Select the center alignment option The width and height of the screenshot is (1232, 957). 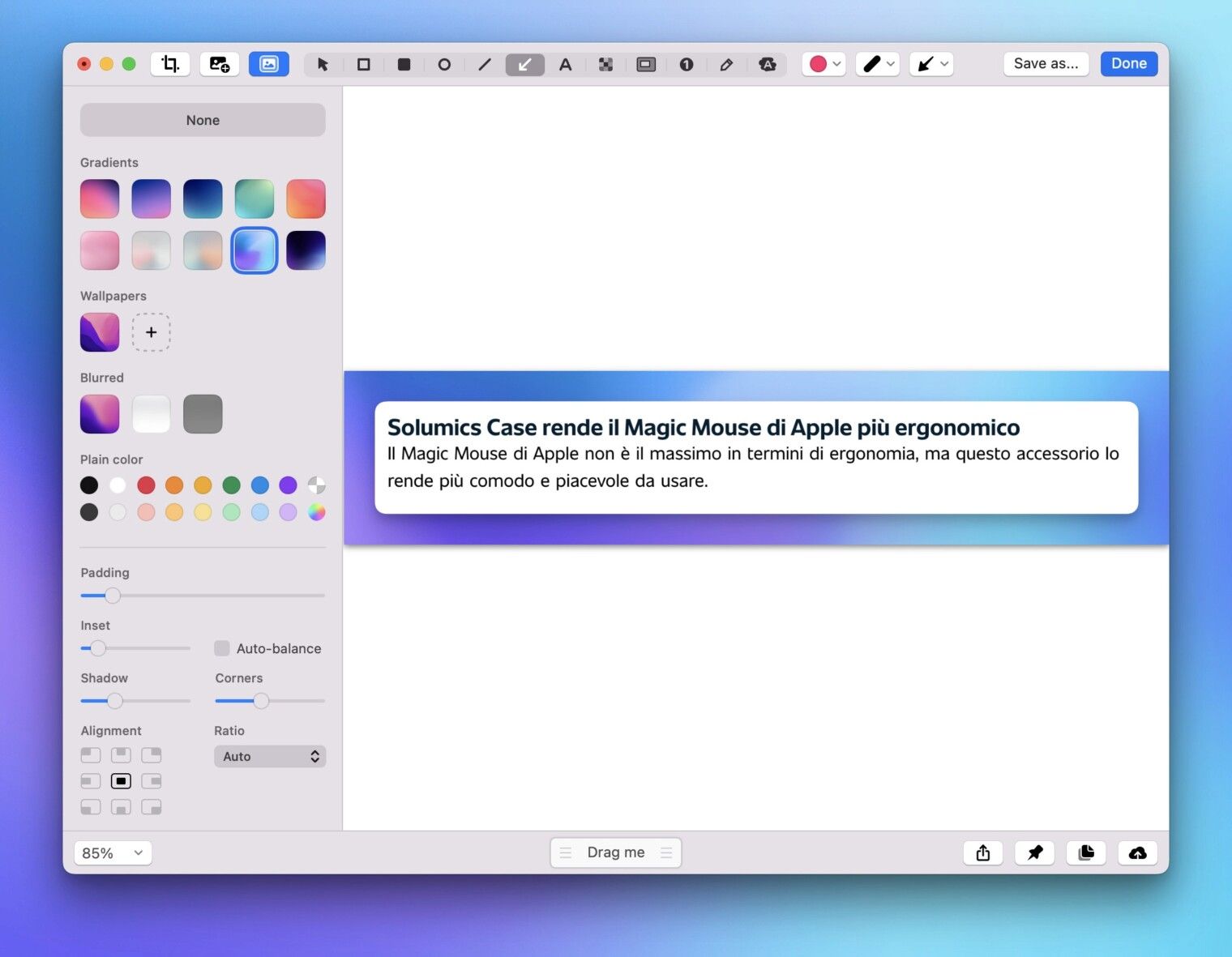coord(121,781)
